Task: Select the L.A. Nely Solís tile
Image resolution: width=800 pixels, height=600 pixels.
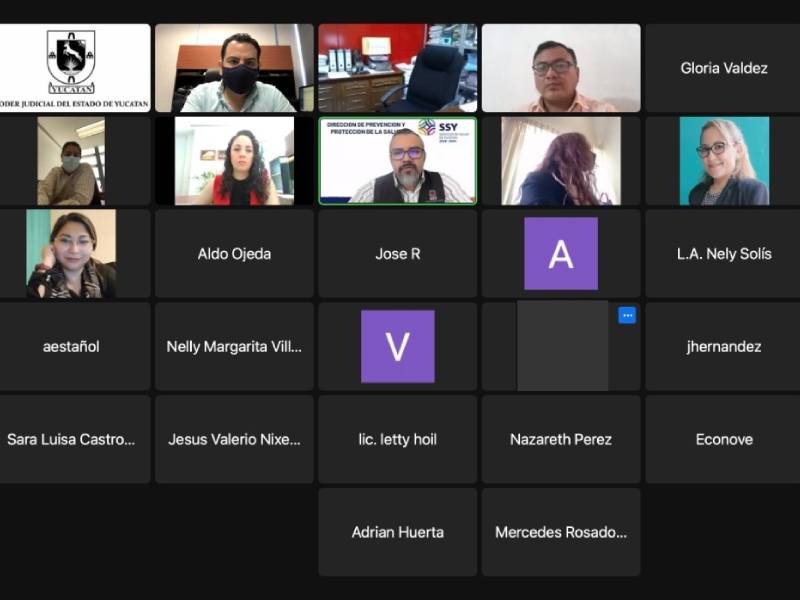Action: coord(724,254)
